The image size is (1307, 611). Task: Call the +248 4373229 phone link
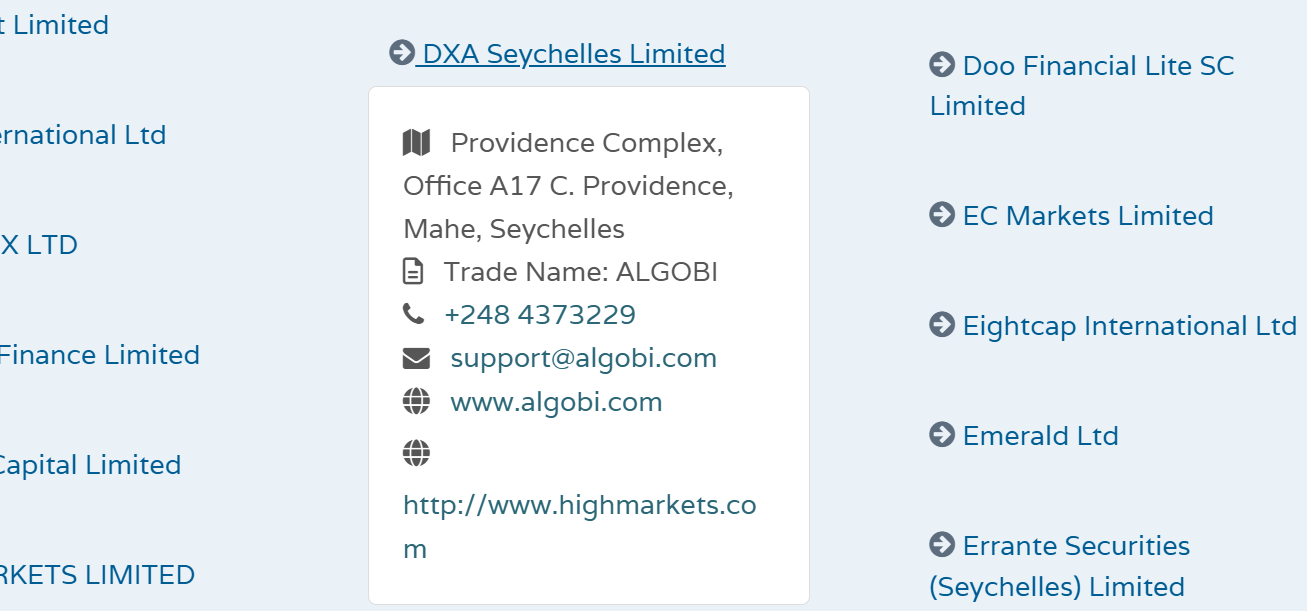coord(540,315)
